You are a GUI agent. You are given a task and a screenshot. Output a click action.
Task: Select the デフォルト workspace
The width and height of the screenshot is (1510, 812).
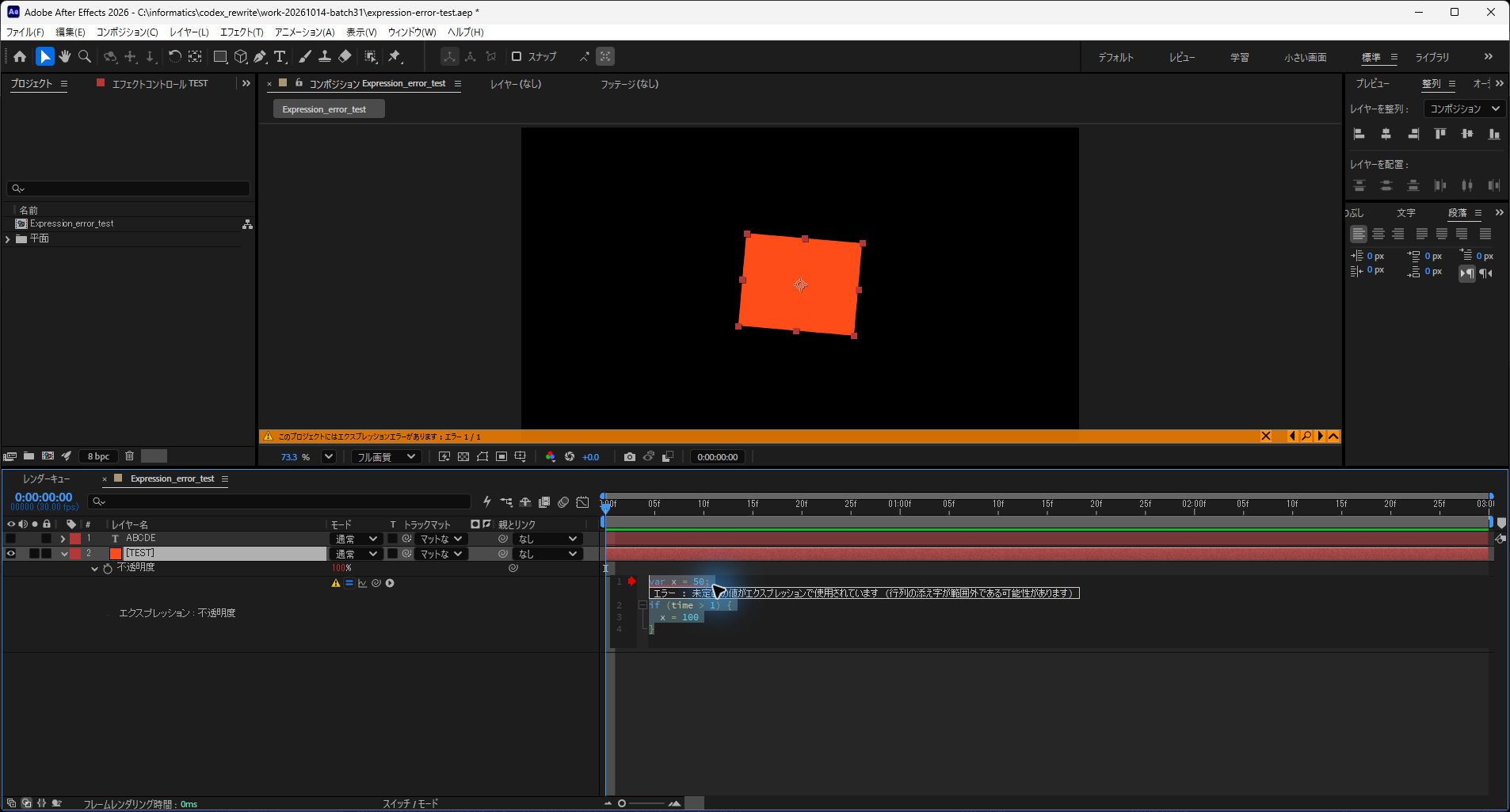click(1115, 57)
